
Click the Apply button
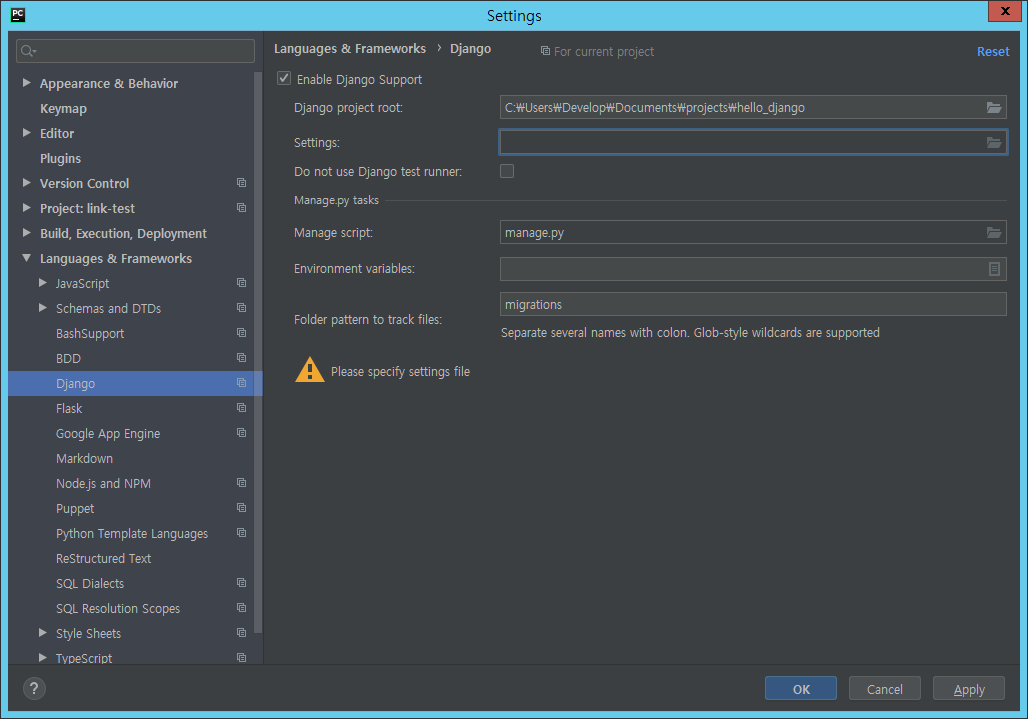(x=969, y=689)
